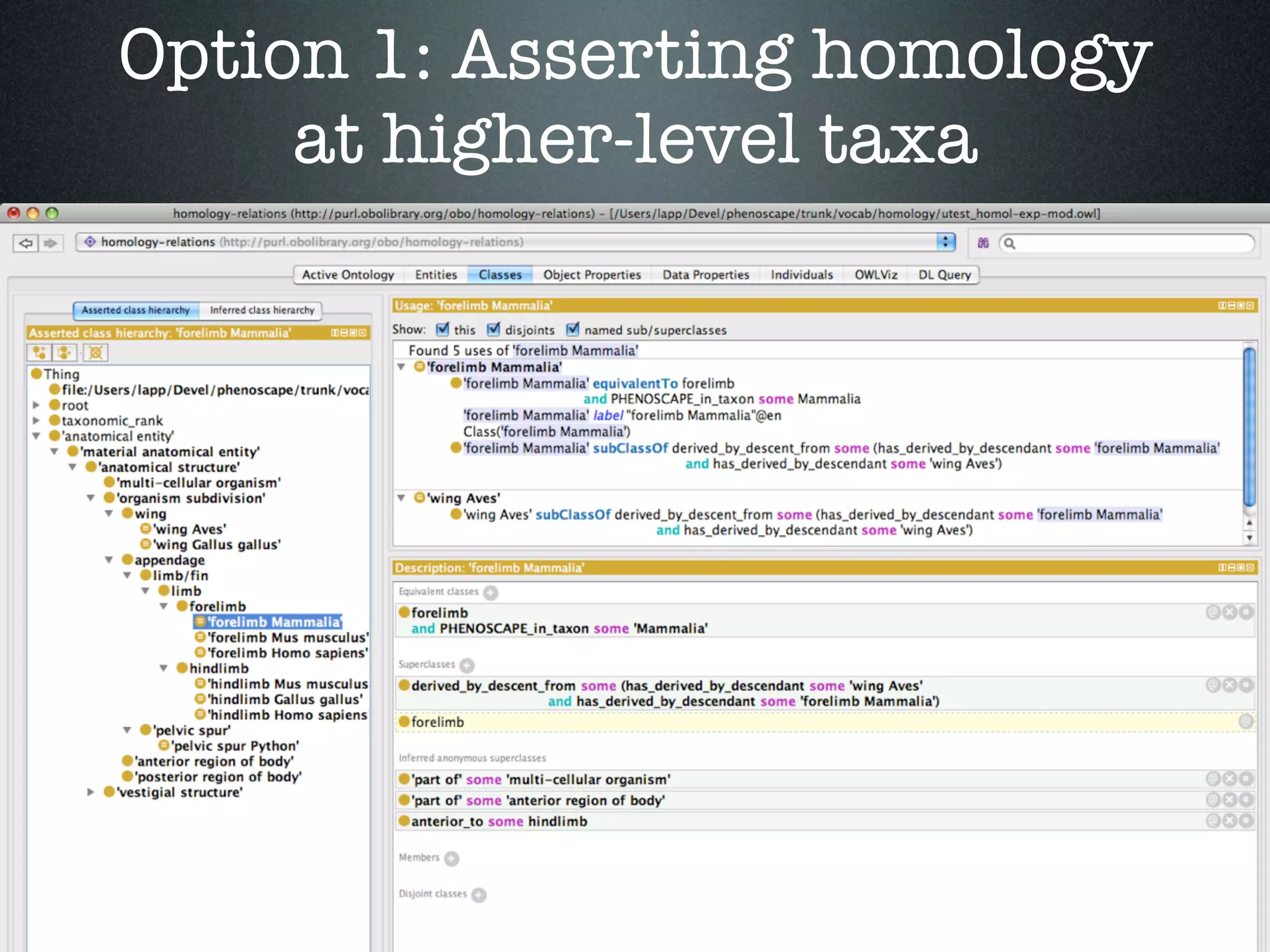Expand the 'root' tree node
This screenshot has height=952, width=1270.
[36, 405]
